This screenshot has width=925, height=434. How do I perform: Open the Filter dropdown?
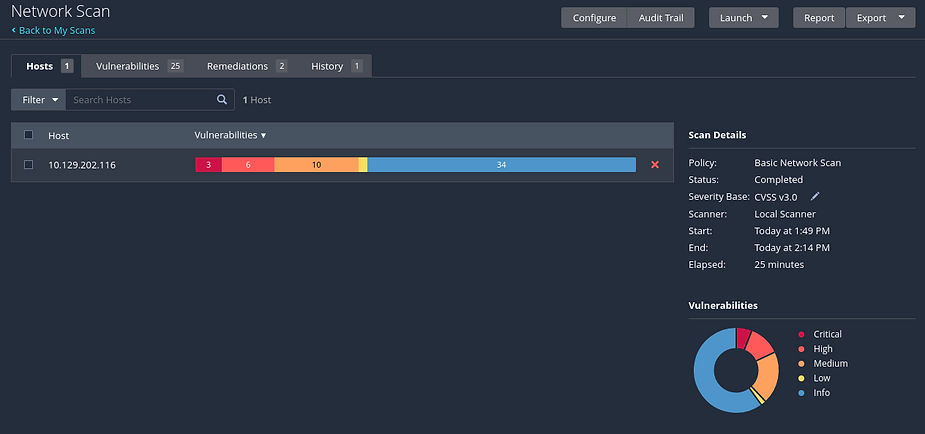[x=38, y=100]
